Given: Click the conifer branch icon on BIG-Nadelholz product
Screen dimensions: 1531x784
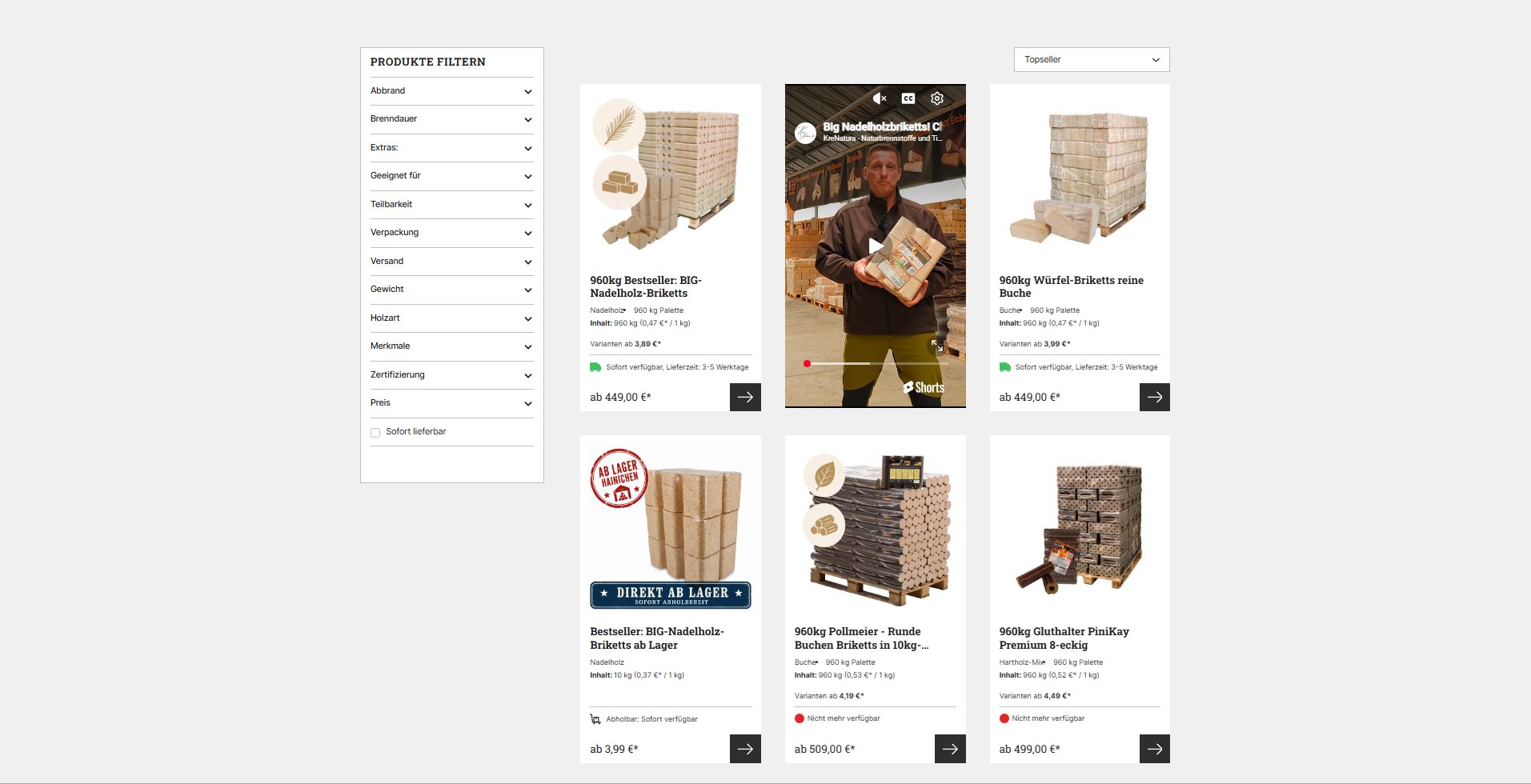Looking at the screenshot, I should coord(619,126).
